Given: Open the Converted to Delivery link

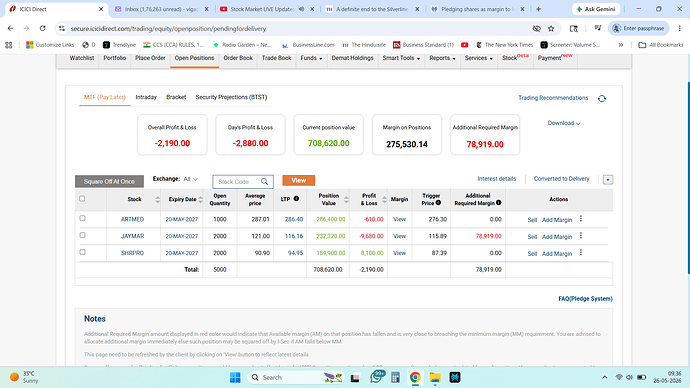Looking at the screenshot, I should pyautogui.click(x=561, y=179).
